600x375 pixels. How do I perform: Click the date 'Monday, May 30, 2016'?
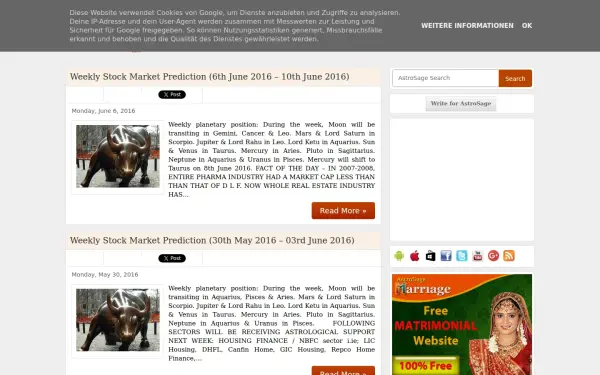coord(105,275)
